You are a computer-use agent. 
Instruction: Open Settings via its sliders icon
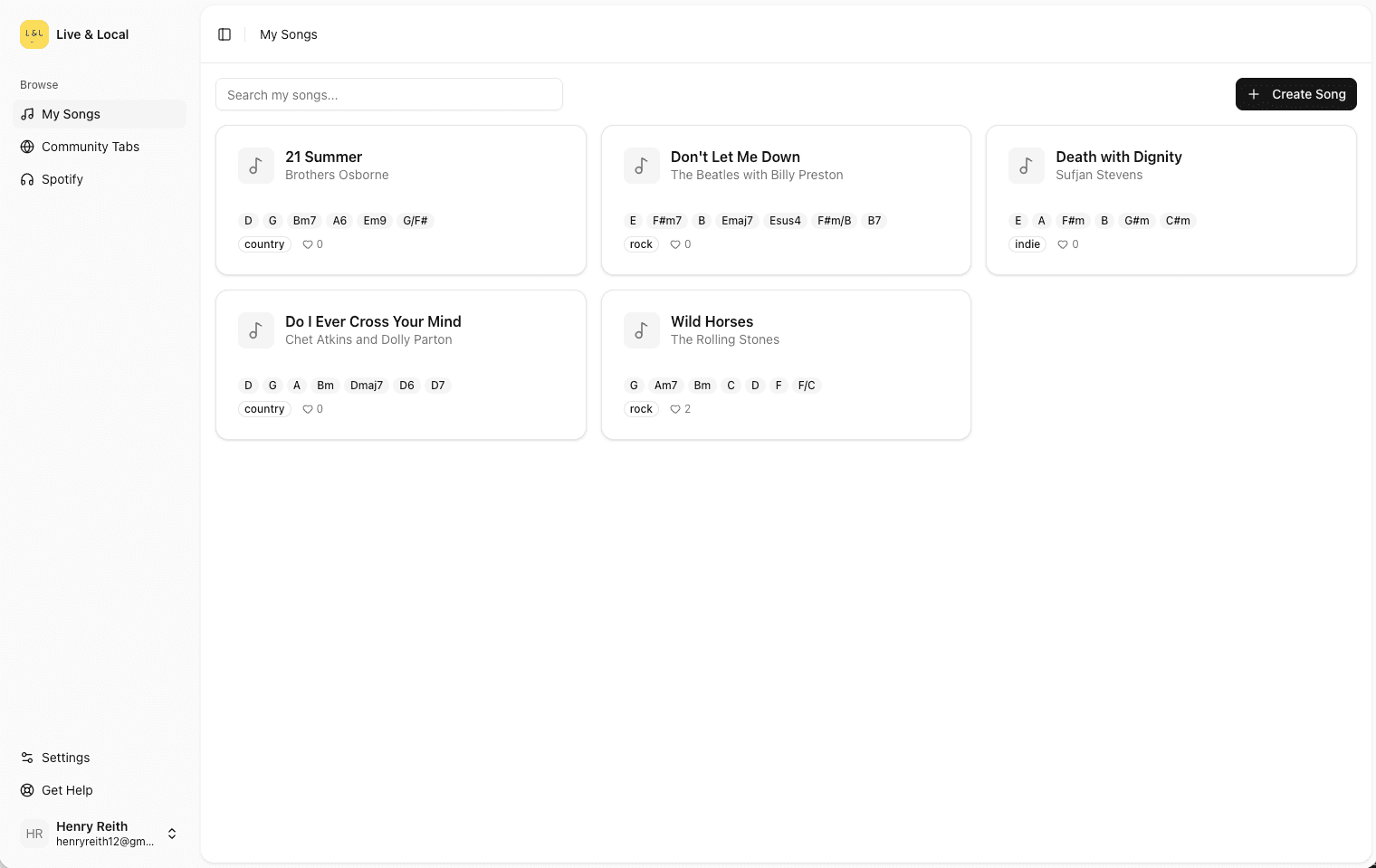coord(26,758)
